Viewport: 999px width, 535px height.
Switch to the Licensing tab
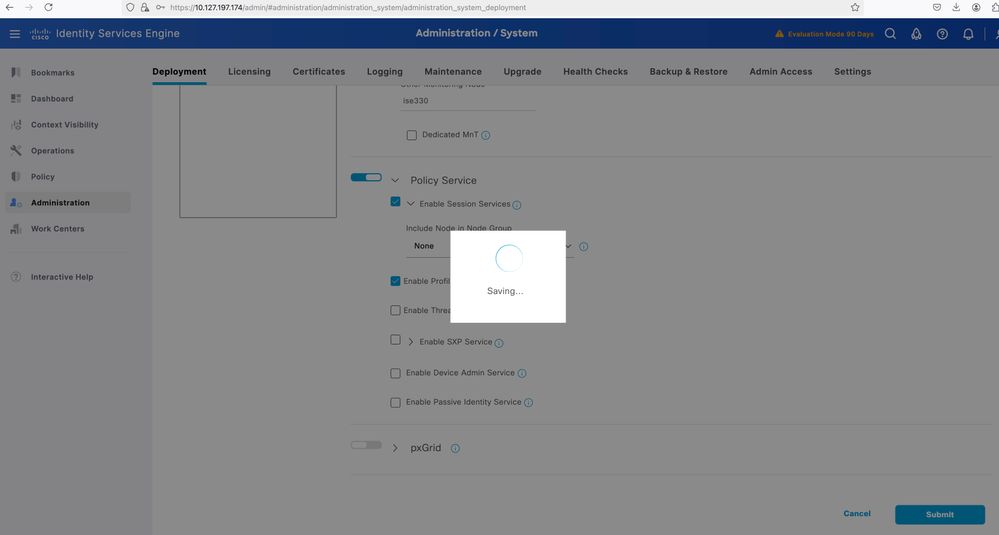249,71
